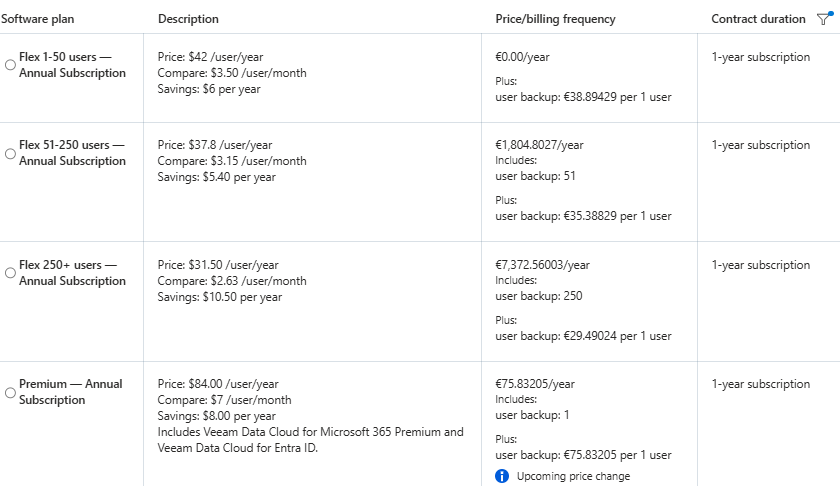Click the Flex 250+ users plan label

point(72,273)
